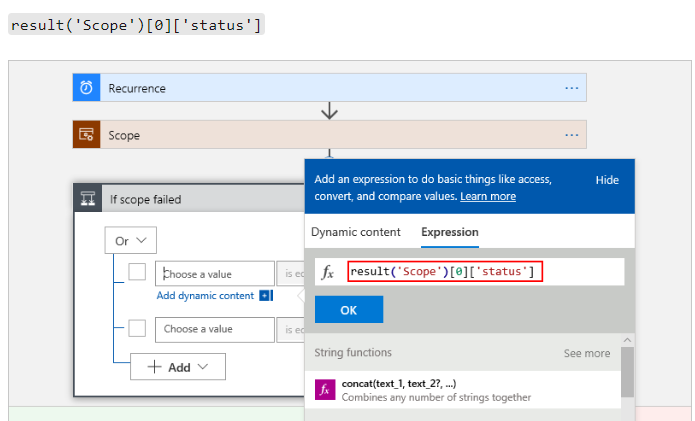Click first 'Choose a value' field
695x421 pixels.
pyautogui.click(x=215, y=273)
